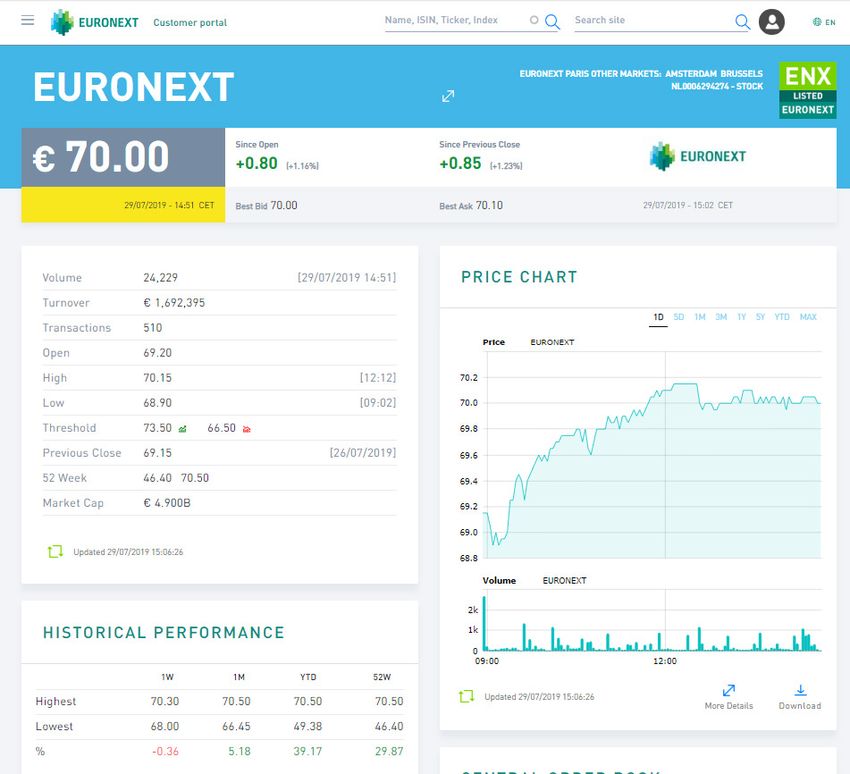Refresh the price chart panel
Image resolution: width=850 pixels, height=774 pixels.
tap(466, 696)
